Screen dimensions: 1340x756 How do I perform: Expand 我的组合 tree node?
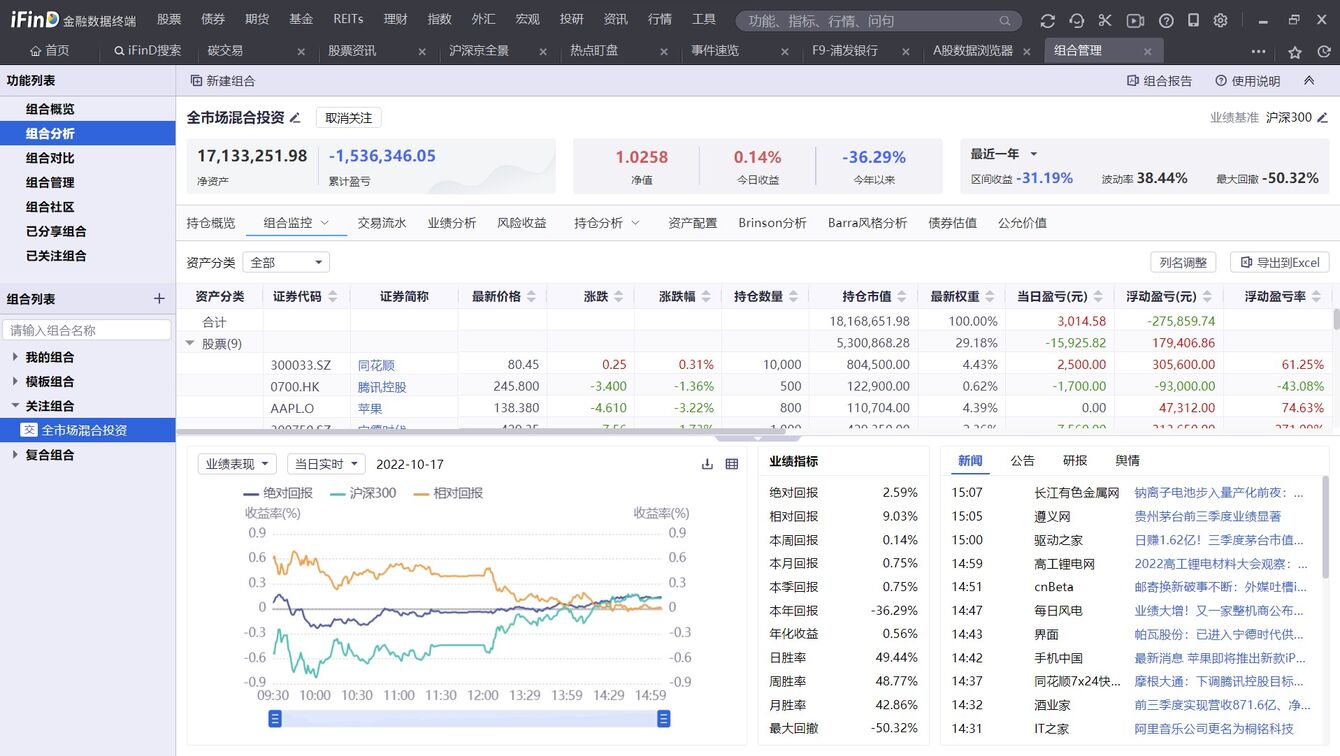click(15, 357)
